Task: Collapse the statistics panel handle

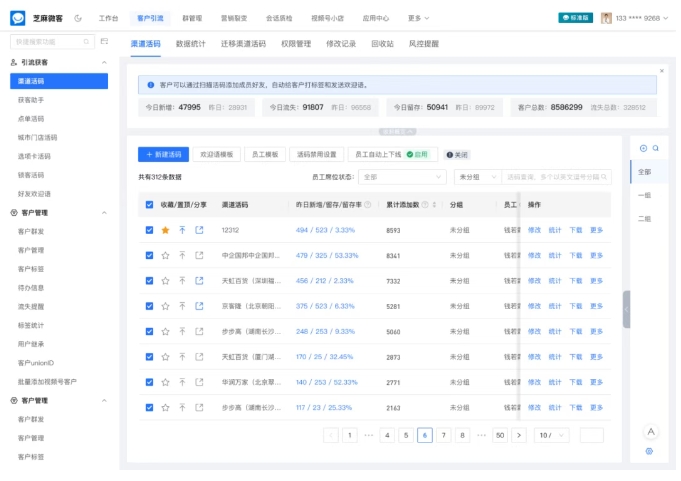Action: (x=397, y=132)
